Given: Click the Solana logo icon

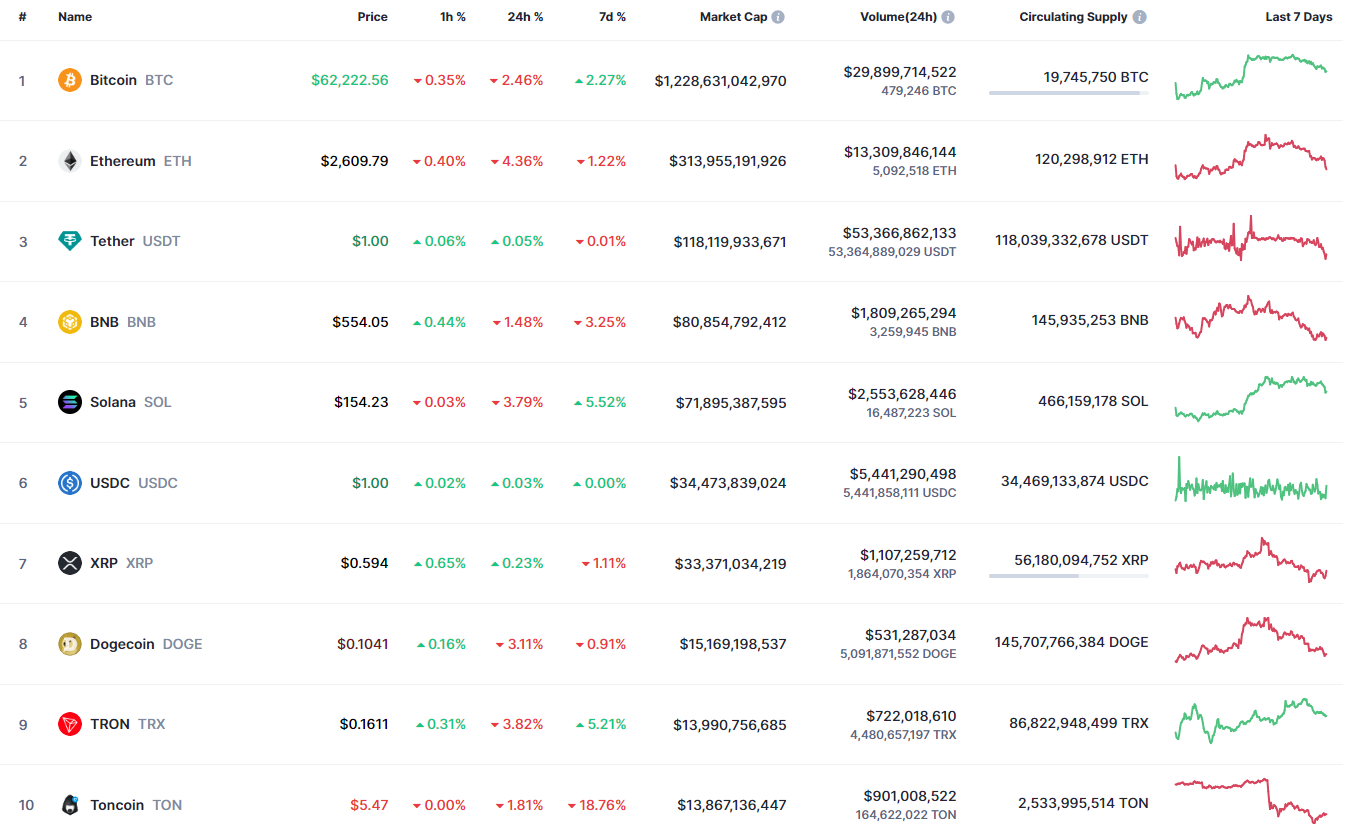Looking at the screenshot, I should pyautogui.click(x=69, y=402).
